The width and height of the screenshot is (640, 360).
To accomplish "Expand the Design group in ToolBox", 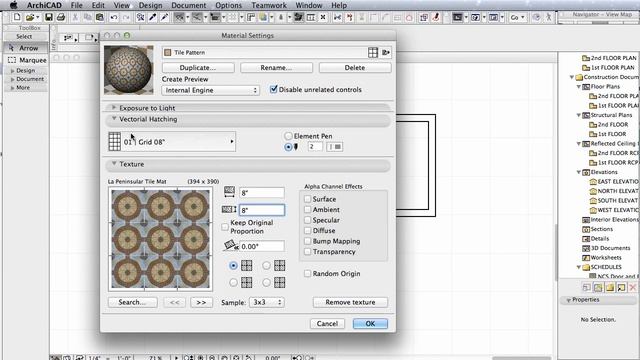I will pyautogui.click(x=13, y=71).
